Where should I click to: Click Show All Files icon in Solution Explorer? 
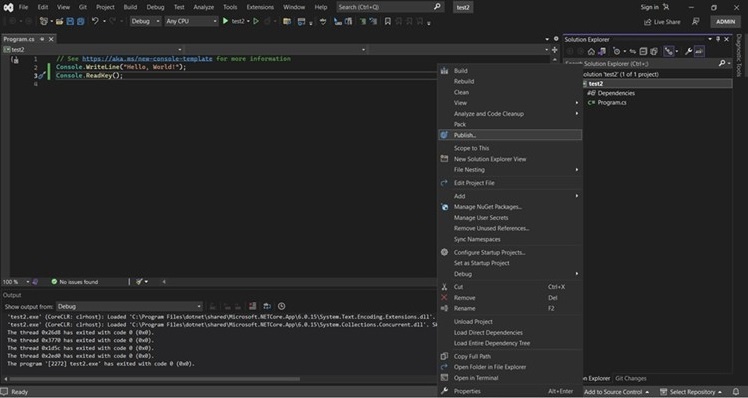654,52
